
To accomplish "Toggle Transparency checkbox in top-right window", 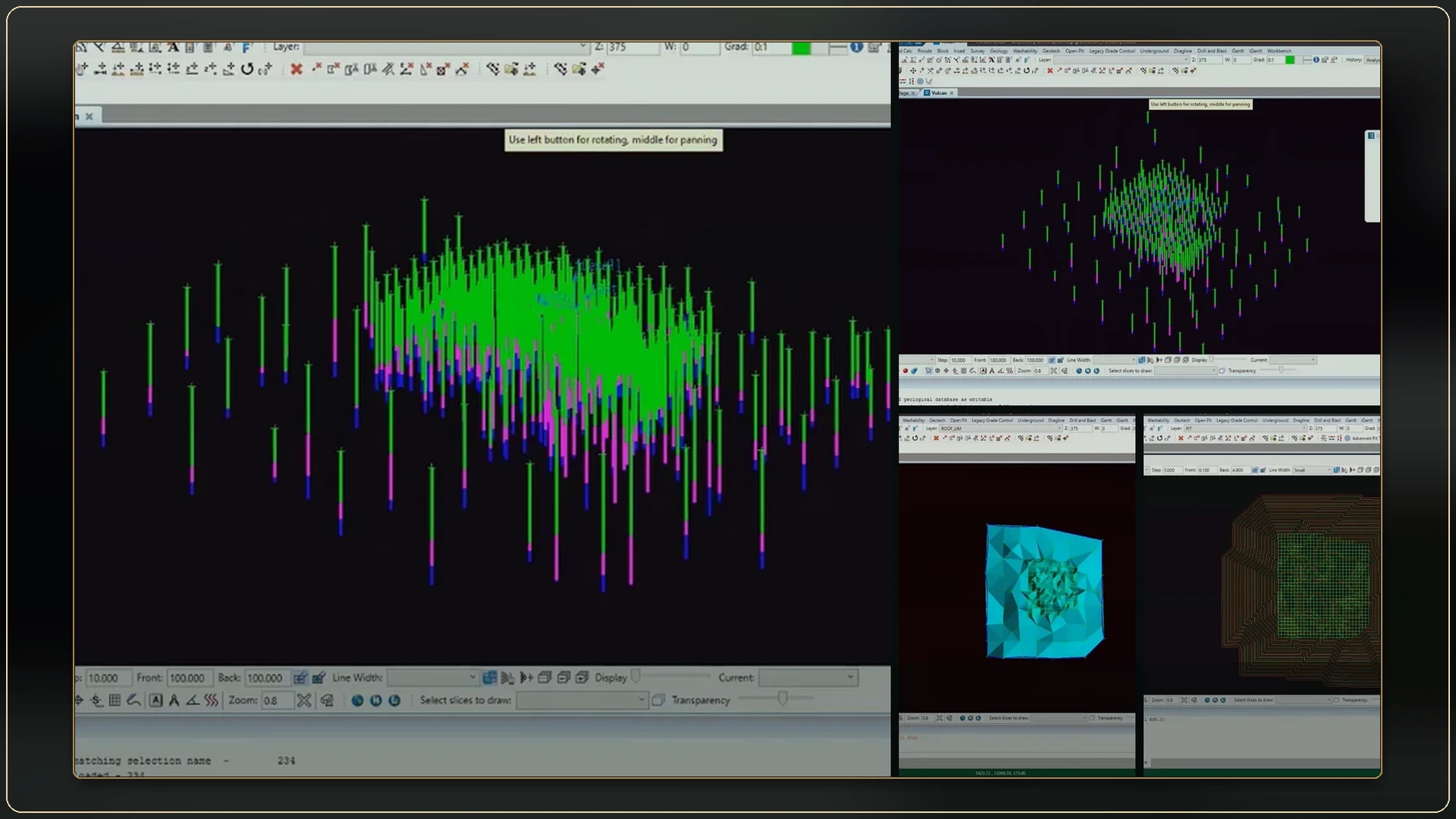I will (x=1222, y=371).
